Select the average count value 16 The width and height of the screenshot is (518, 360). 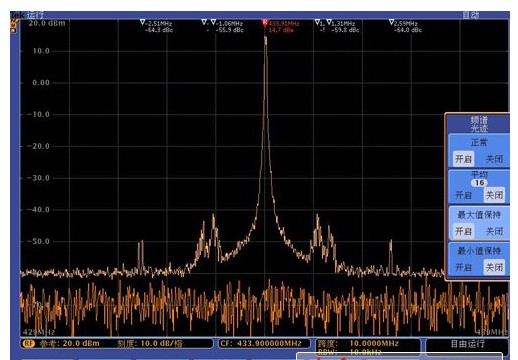(x=479, y=183)
